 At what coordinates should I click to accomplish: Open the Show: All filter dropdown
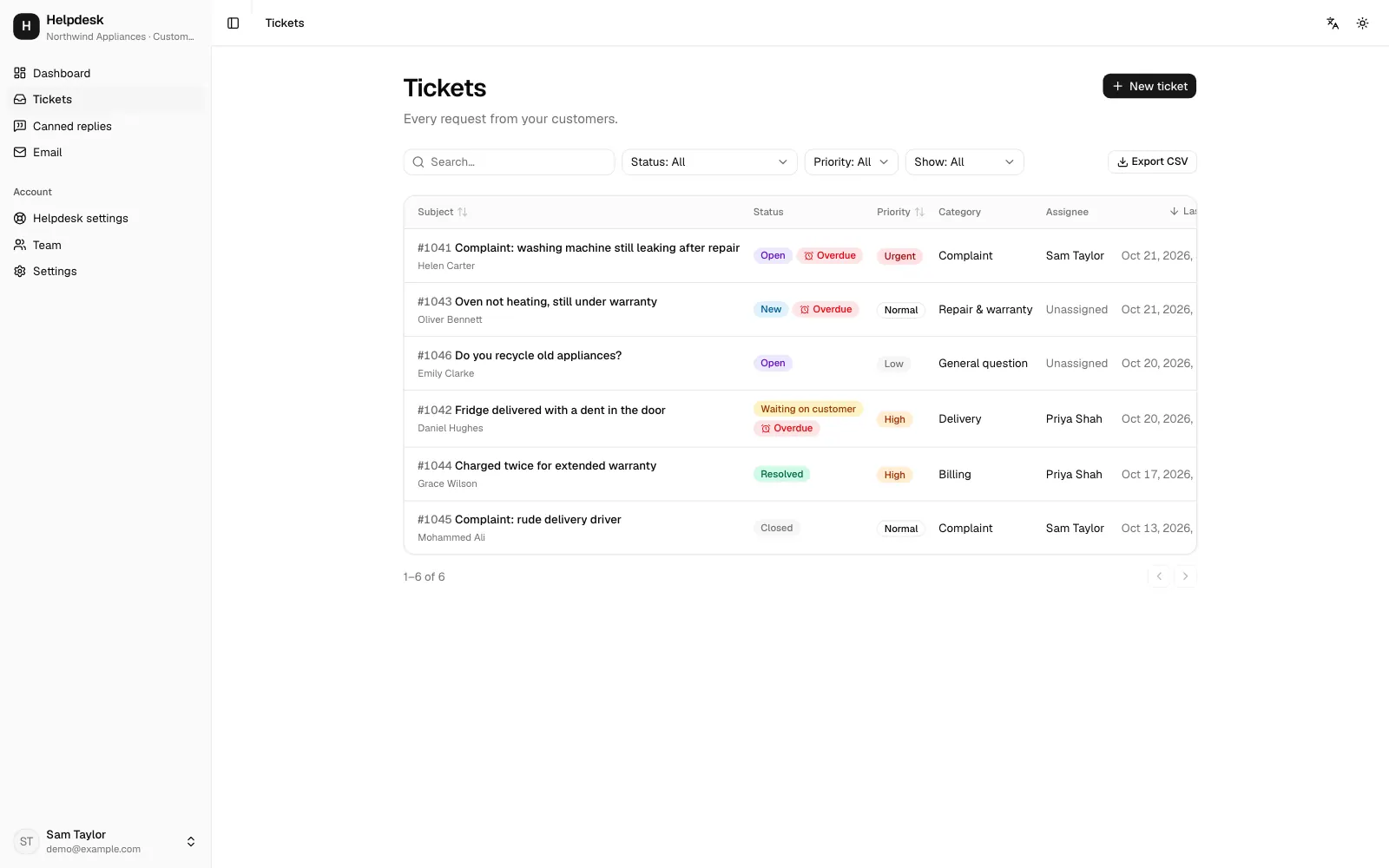point(964,162)
